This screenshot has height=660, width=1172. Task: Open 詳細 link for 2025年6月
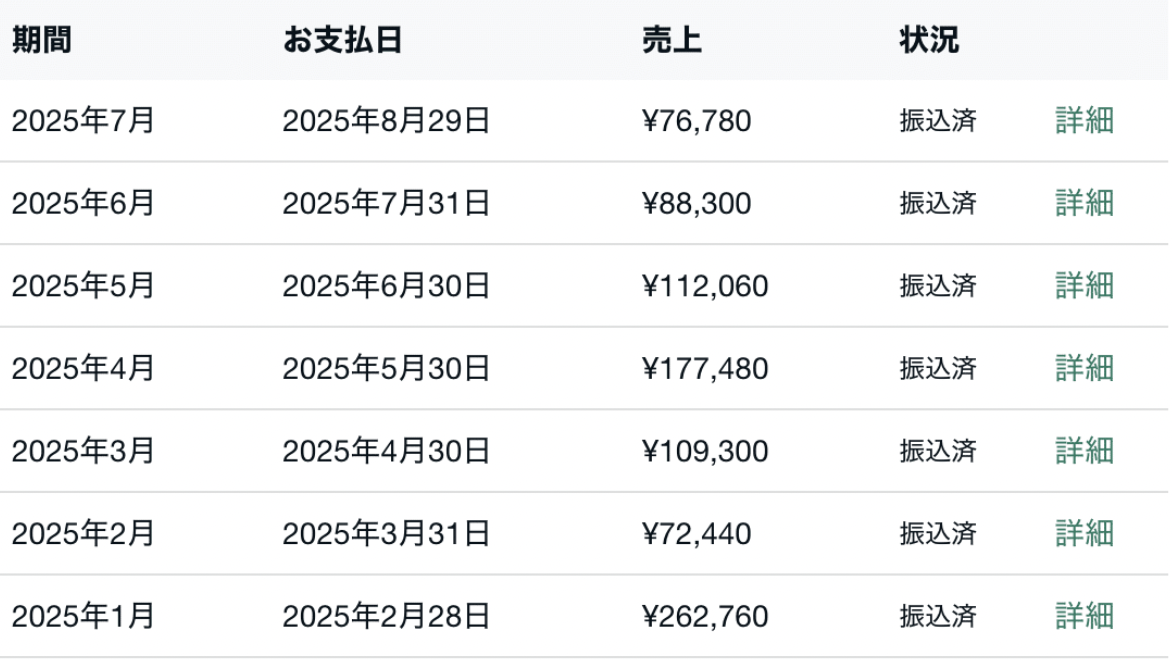[x=1084, y=204]
